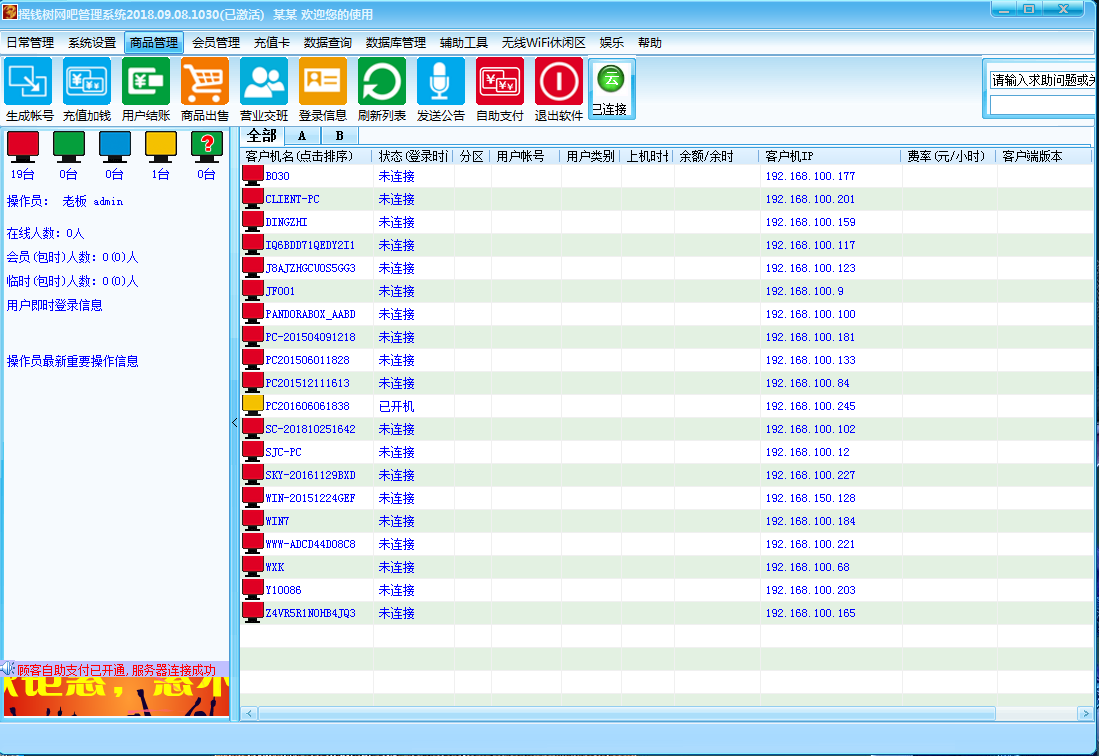The height and width of the screenshot is (756, 1099).
Task: Open 登录信息 login info icon
Action: click(x=323, y=82)
